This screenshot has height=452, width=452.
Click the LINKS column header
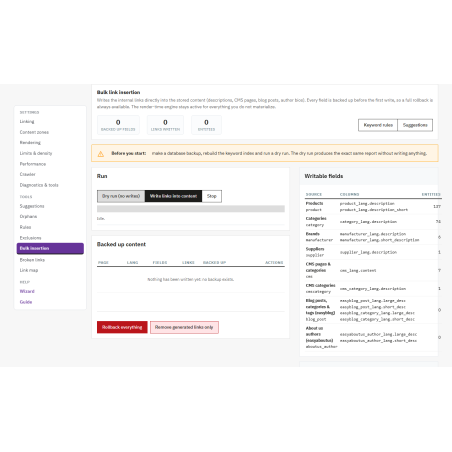tap(188, 263)
